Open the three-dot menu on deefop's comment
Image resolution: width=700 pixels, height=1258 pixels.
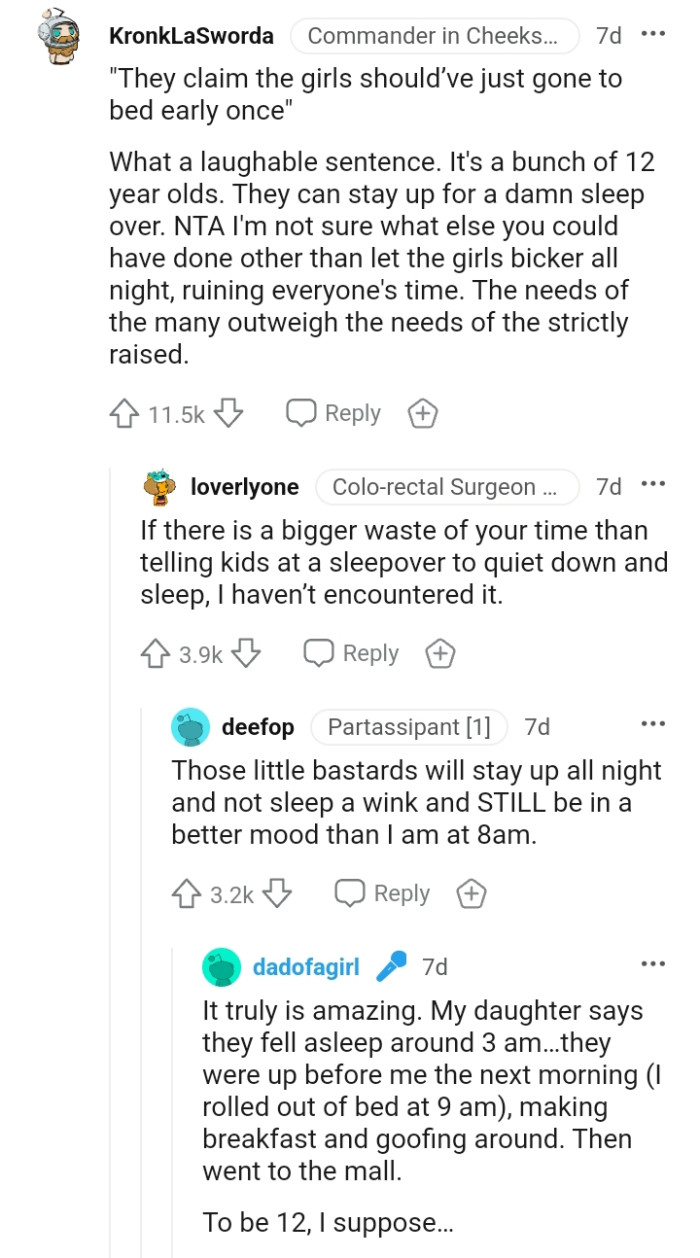tap(653, 726)
